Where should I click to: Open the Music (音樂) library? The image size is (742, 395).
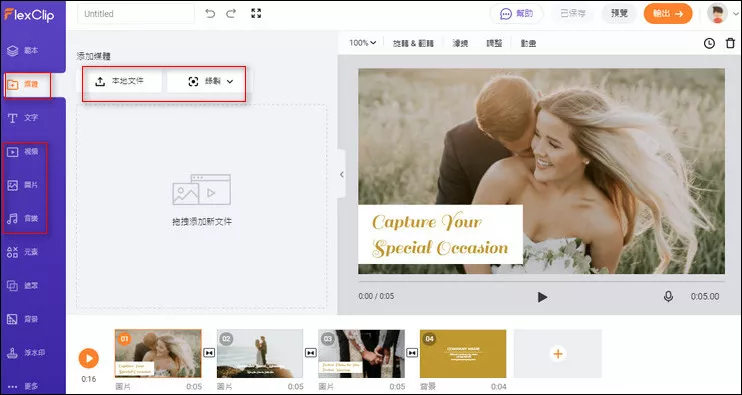coord(23,218)
